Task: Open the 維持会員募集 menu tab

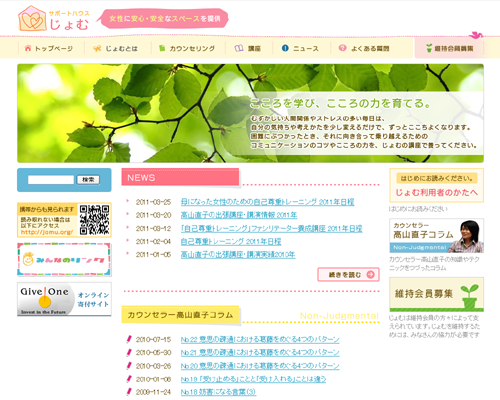Action: tap(449, 48)
